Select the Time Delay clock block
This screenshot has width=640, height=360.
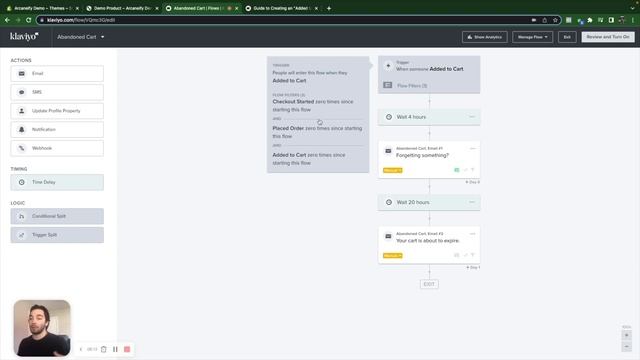tap(57, 182)
